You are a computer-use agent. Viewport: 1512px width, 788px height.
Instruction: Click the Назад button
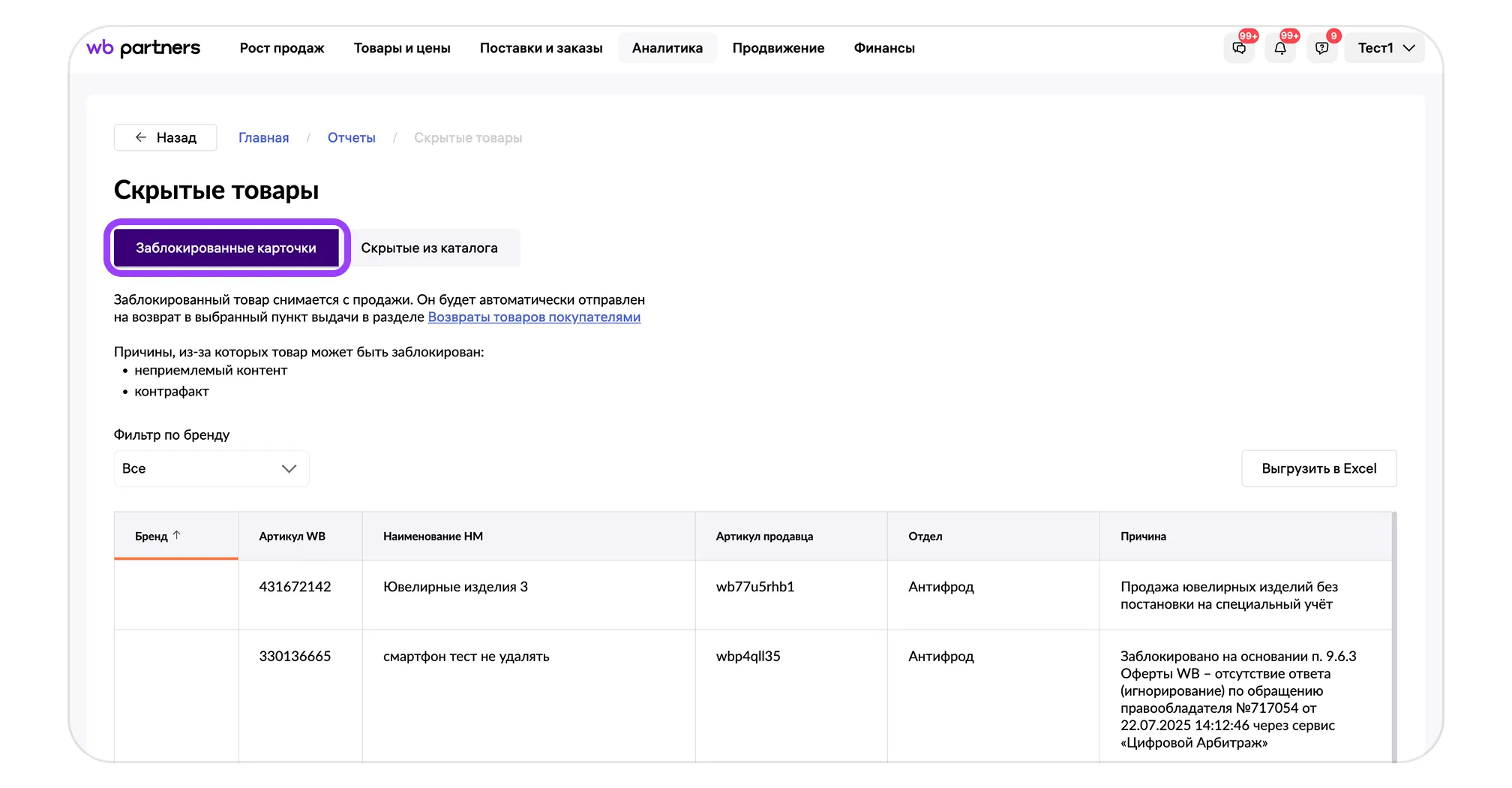pyautogui.click(x=166, y=137)
